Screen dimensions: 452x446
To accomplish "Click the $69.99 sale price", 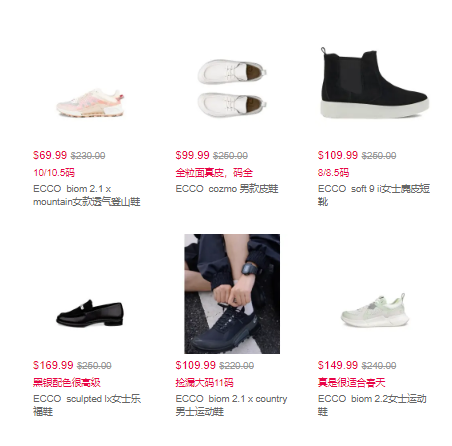I will [50, 155].
